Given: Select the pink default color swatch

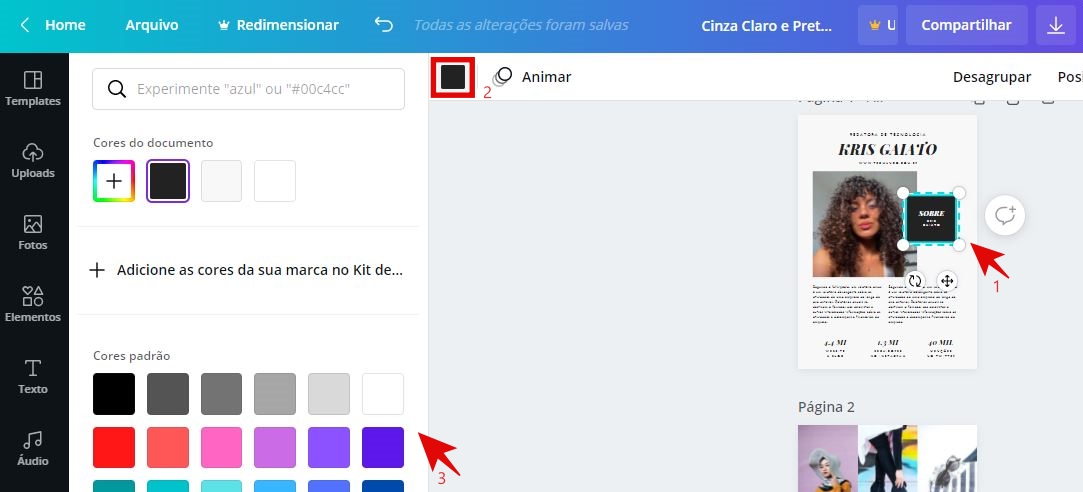Looking at the screenshot, I should [x=222, y=448].
